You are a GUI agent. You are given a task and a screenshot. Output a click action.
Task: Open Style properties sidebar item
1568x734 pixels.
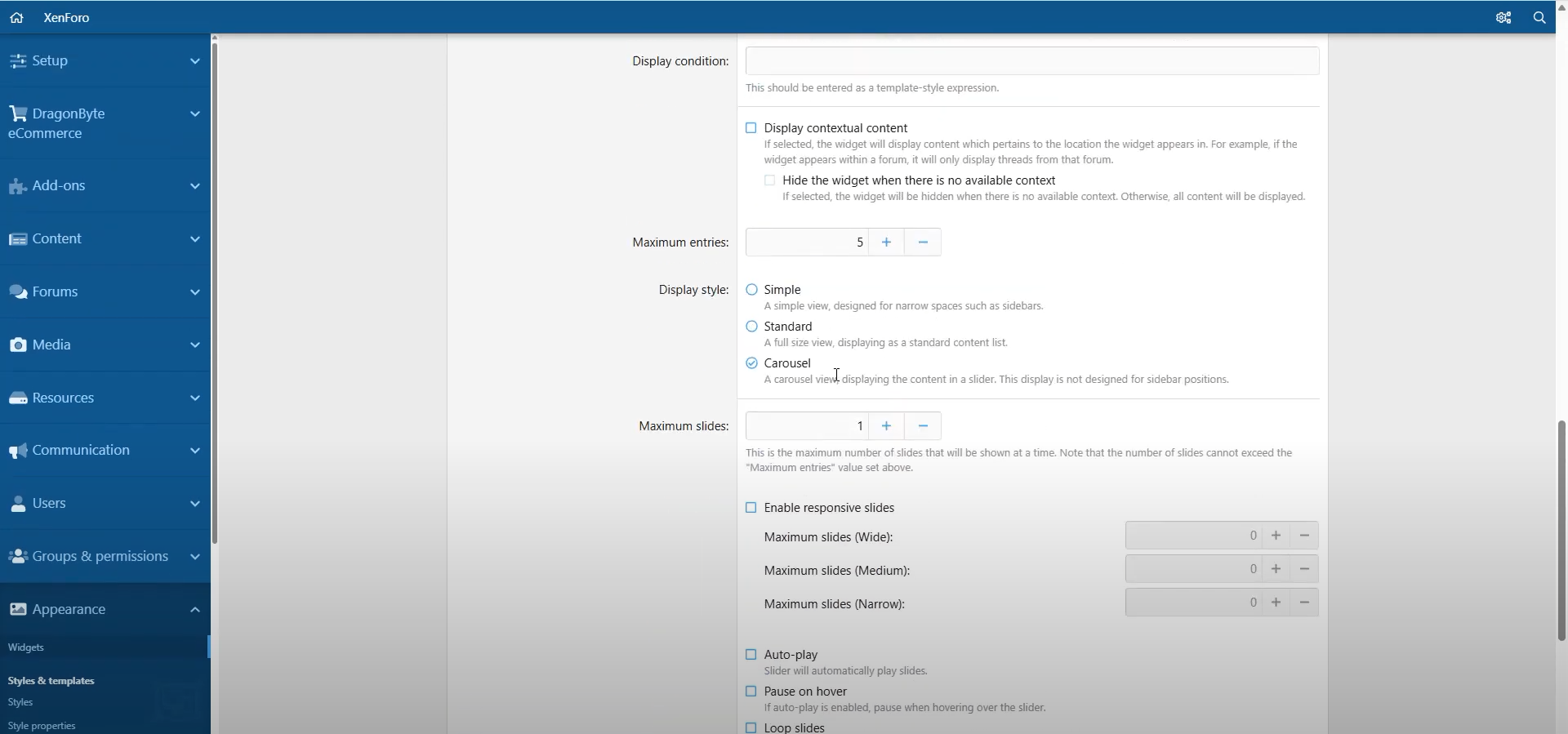pos(42,726)
